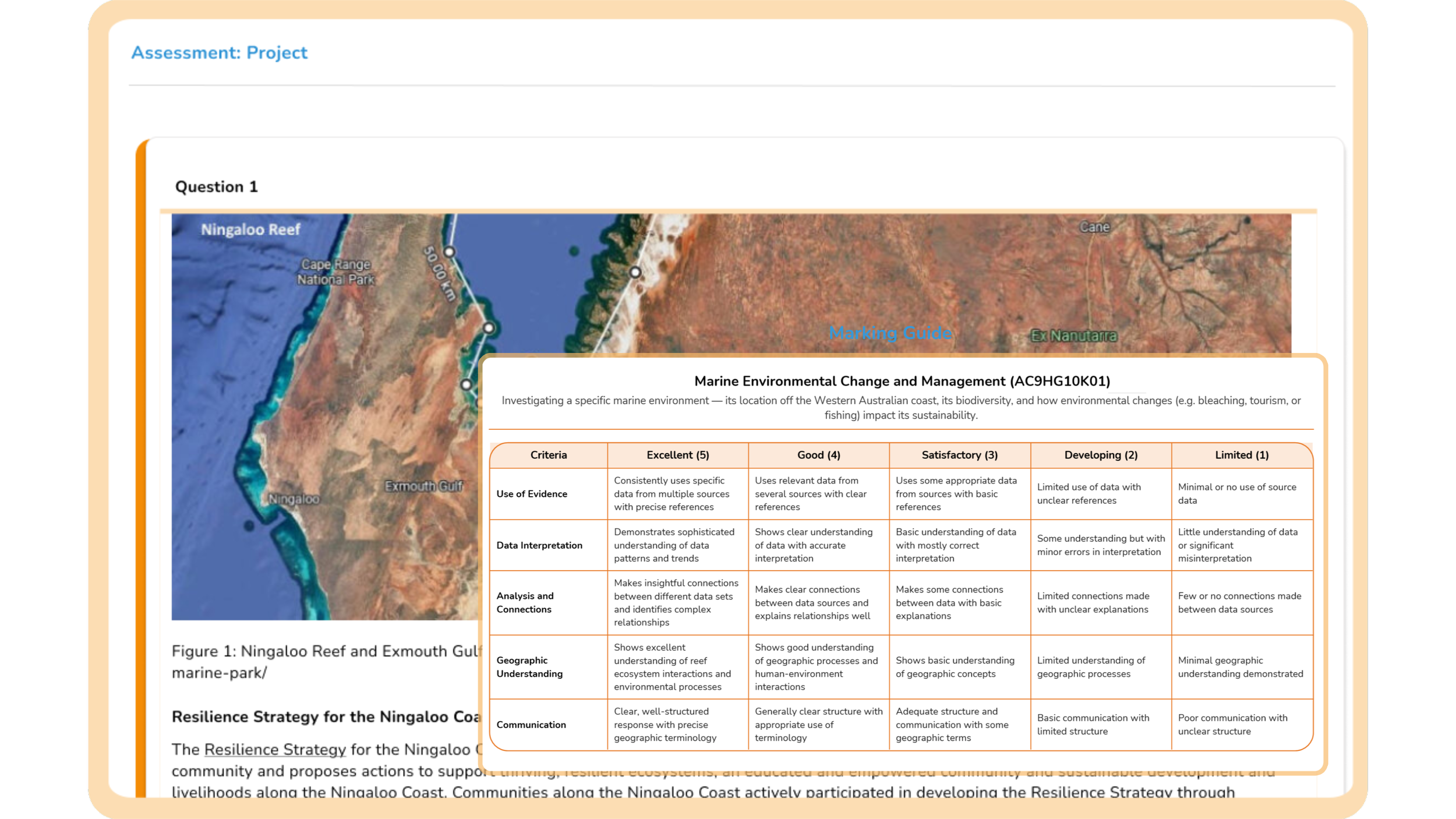Viewport: 1456px width, 819px height.
Task: Click cell 'Shows good understanding of geographic processes'
Action: [x=819, y=667]
